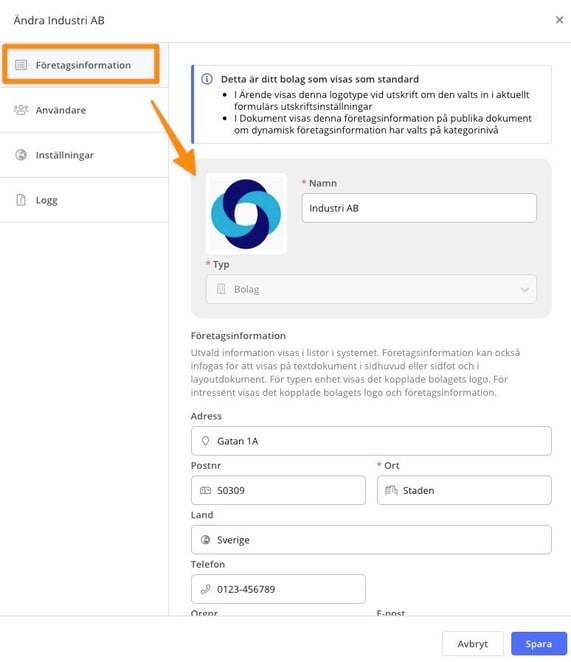Image resolution: width=571 pixels, height=662 pixels.
Task: Click the Företagsinformation list icon in sidebar
Action: [x=21, y=65]
